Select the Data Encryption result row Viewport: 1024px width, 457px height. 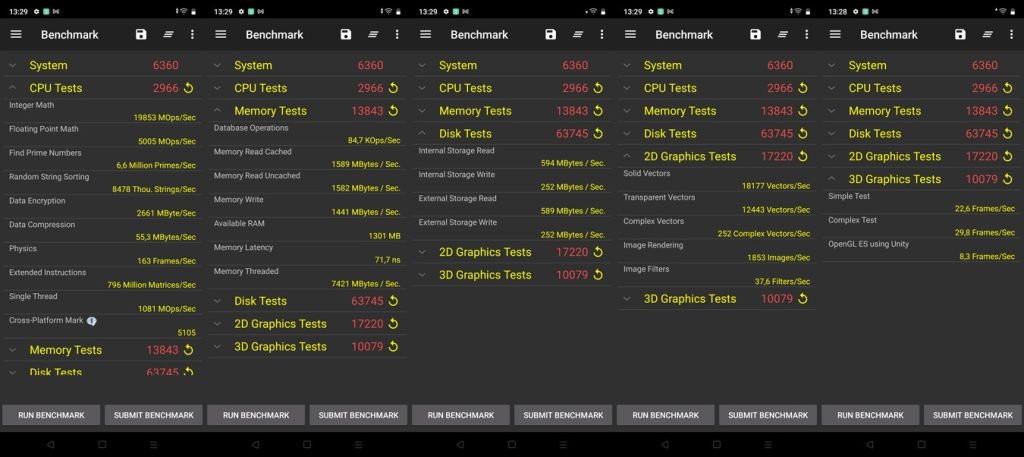pyautogui.click(x=103, y=207)
